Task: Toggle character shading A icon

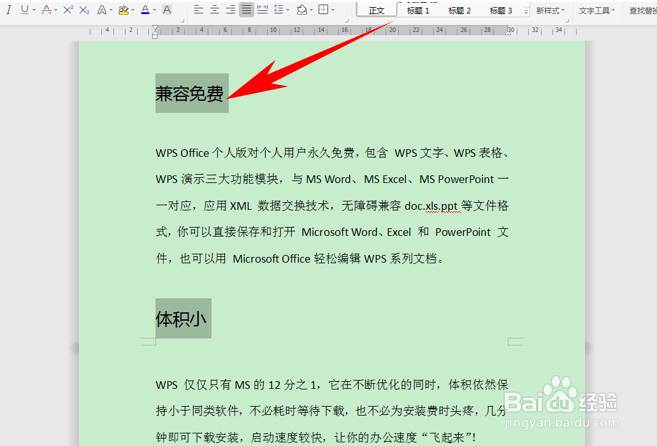Action: click(x=167, y=10)
